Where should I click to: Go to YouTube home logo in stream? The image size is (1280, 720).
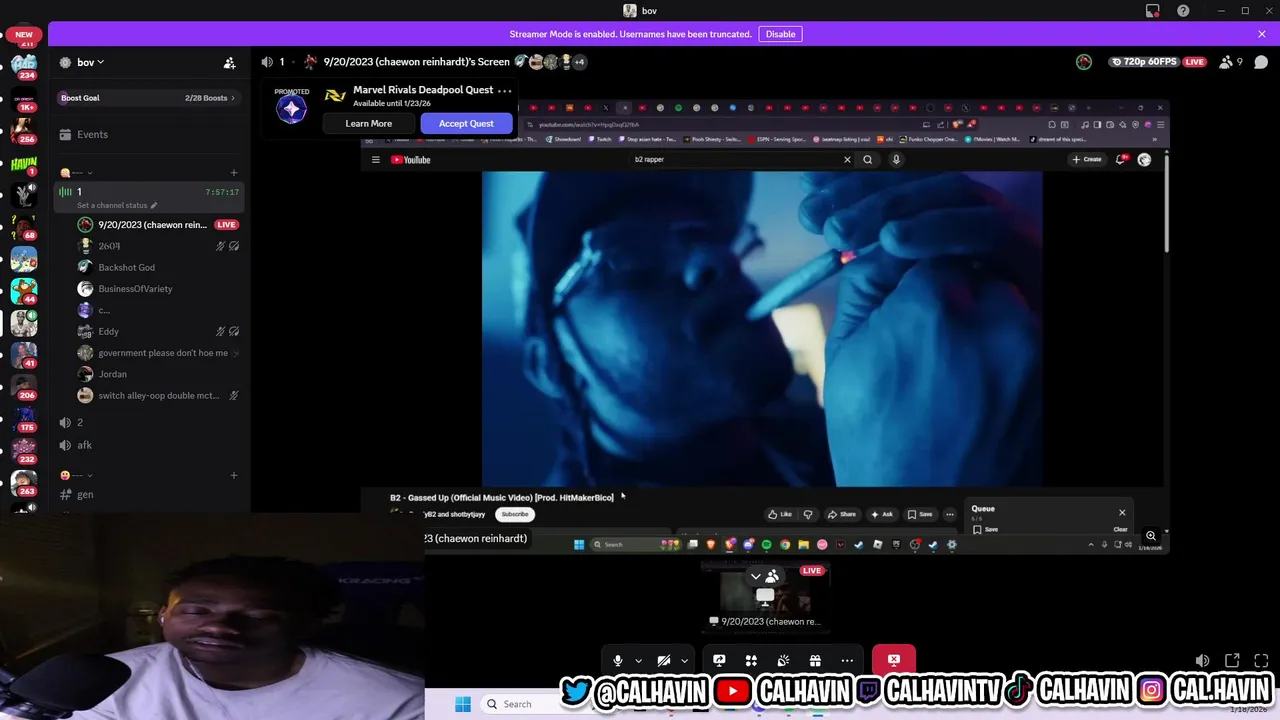point(411,160)
